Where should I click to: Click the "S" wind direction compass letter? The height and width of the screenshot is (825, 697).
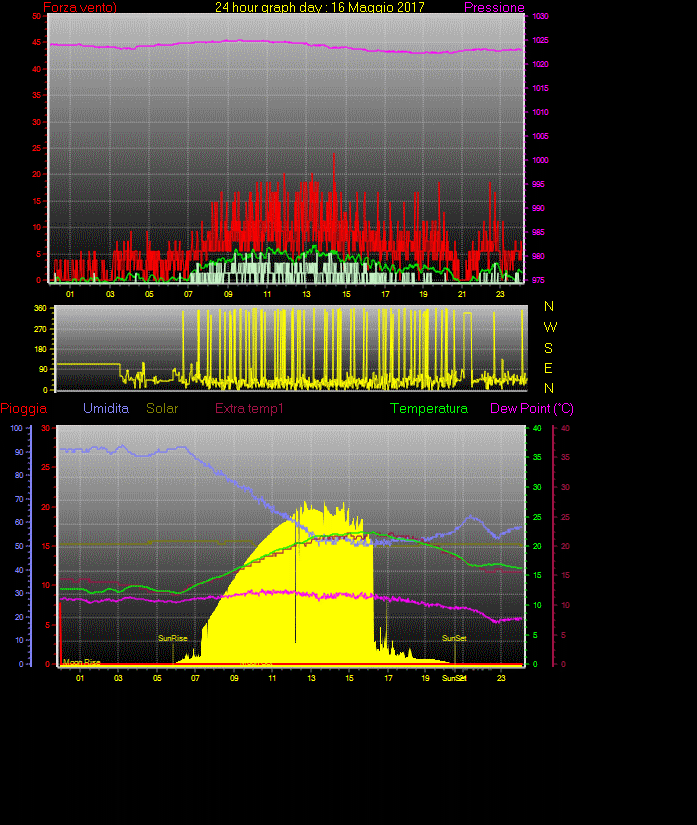[548, 348]
